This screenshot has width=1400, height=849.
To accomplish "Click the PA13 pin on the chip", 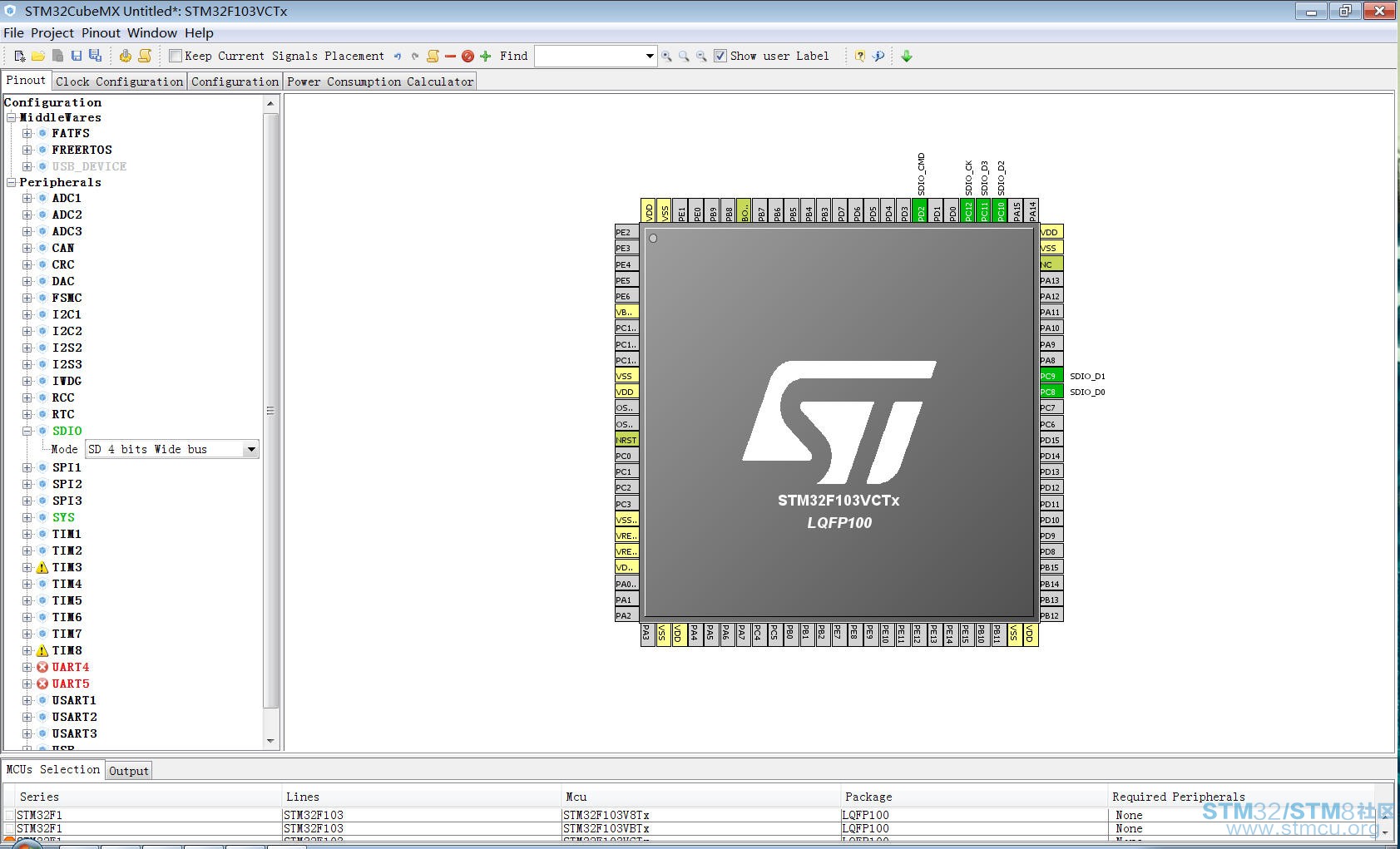I will 1051,280.
